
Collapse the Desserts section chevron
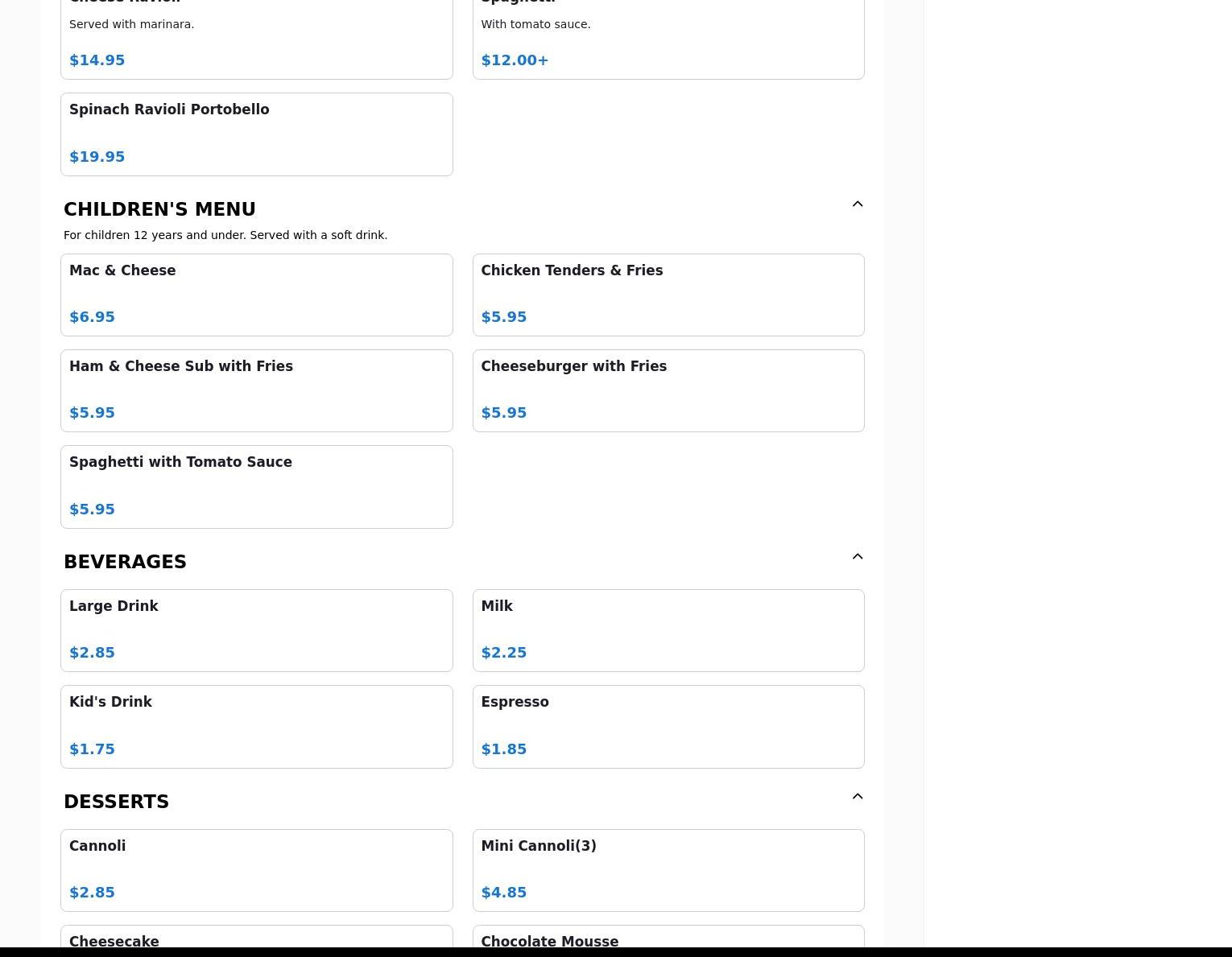pyautogui.click(x=858, y=797)
